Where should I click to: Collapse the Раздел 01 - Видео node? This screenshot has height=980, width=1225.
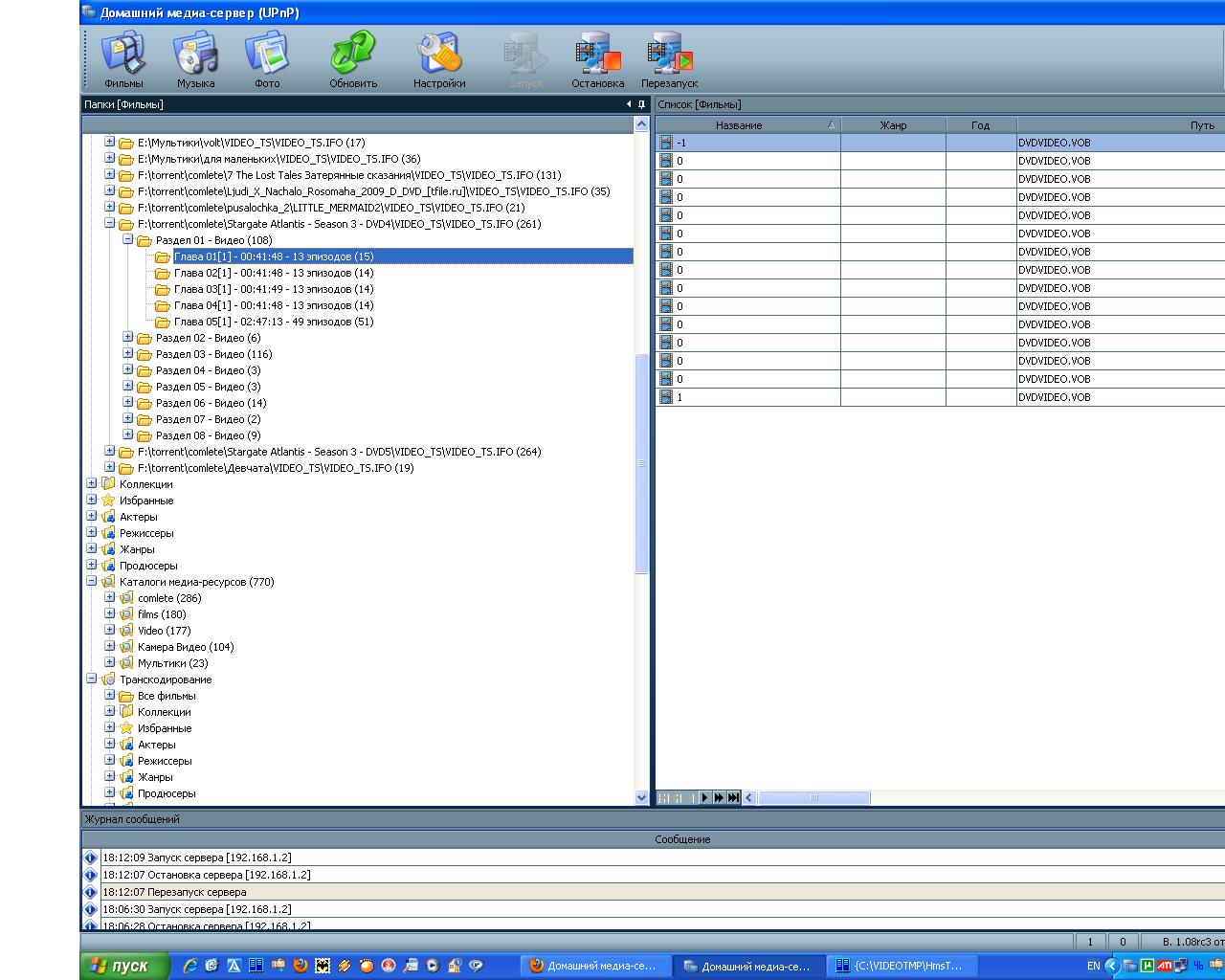128,240
